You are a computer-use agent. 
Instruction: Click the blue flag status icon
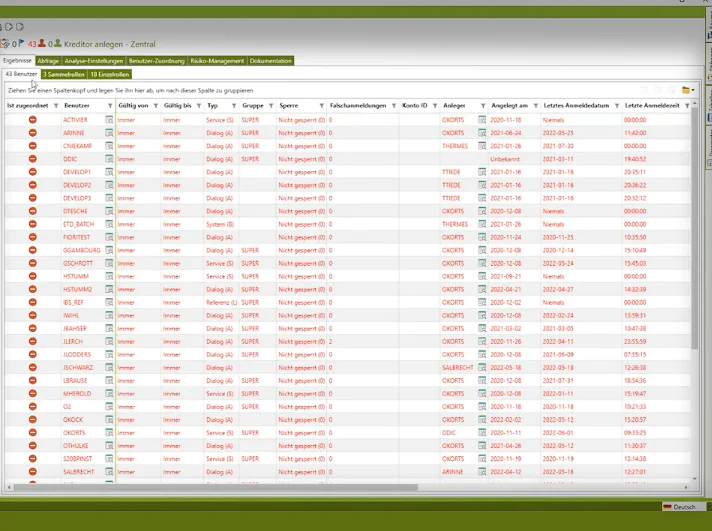click(21, 44)
